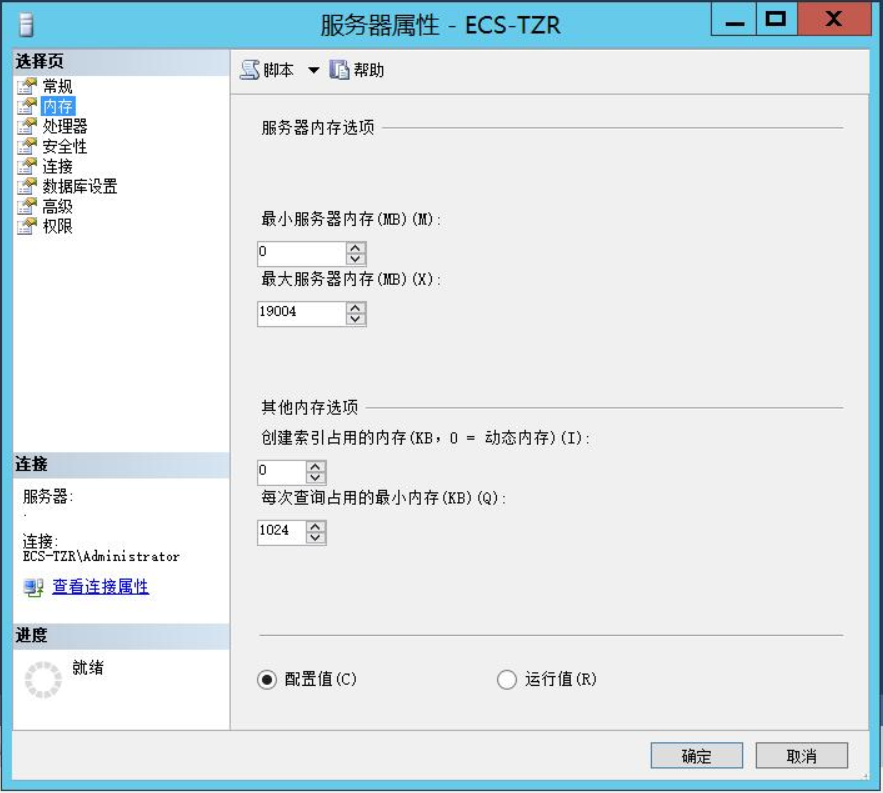Viewport: 883px width, 793px height.
Task: Switch to the 连接 page
Action: click(x=57, y=166)
